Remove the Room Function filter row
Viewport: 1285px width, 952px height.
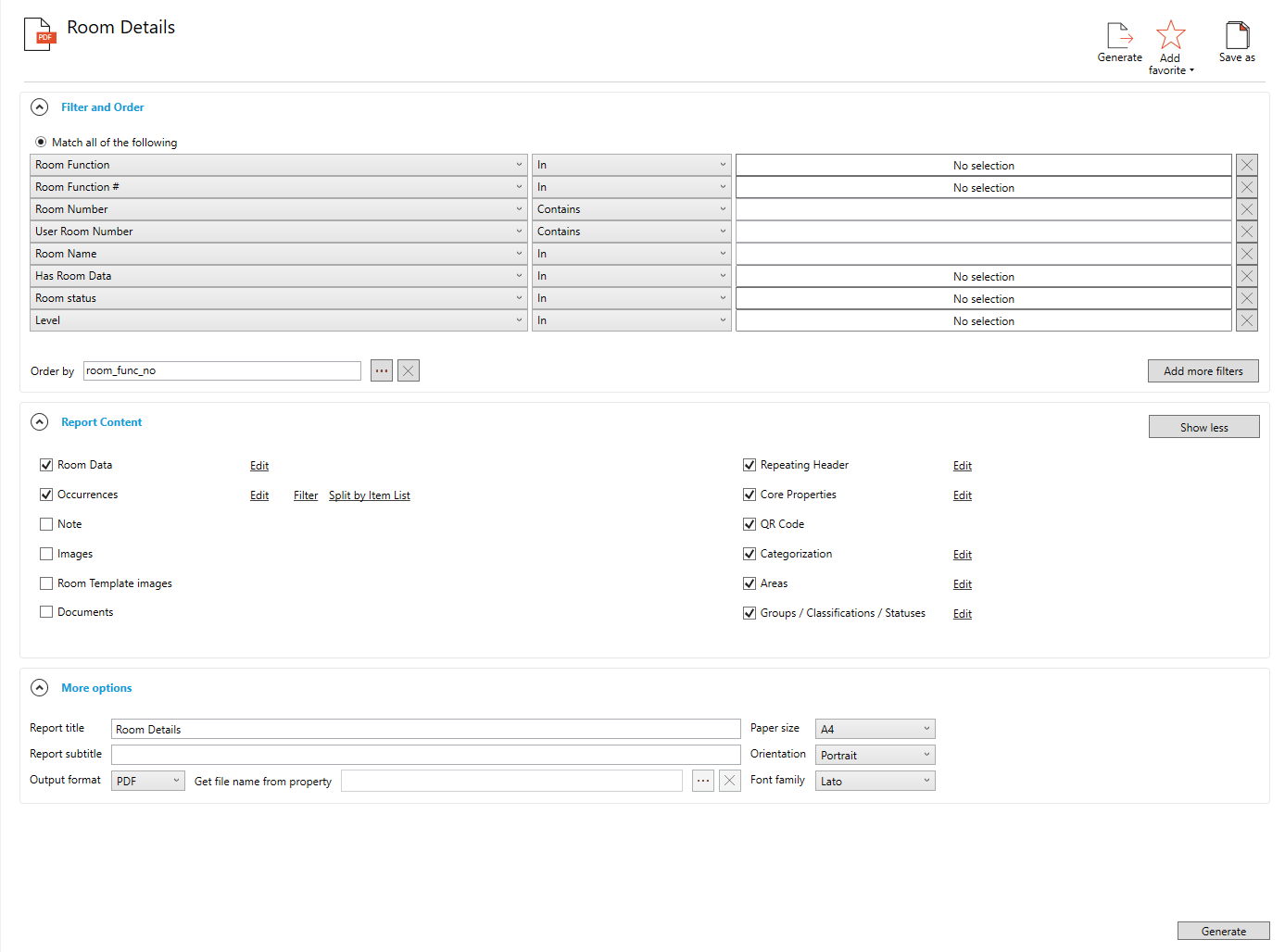pos(1246,165)
